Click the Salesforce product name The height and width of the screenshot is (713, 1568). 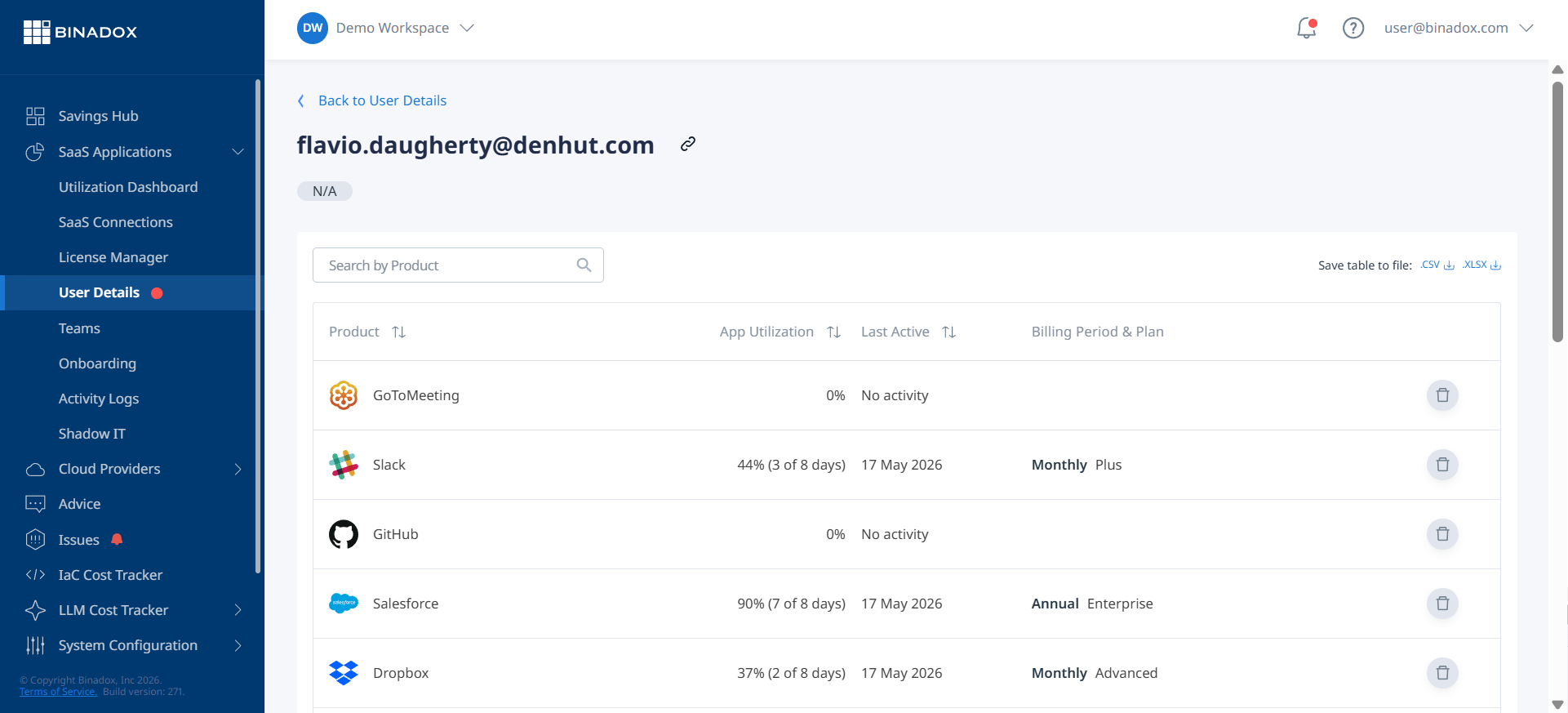point(406,604)
